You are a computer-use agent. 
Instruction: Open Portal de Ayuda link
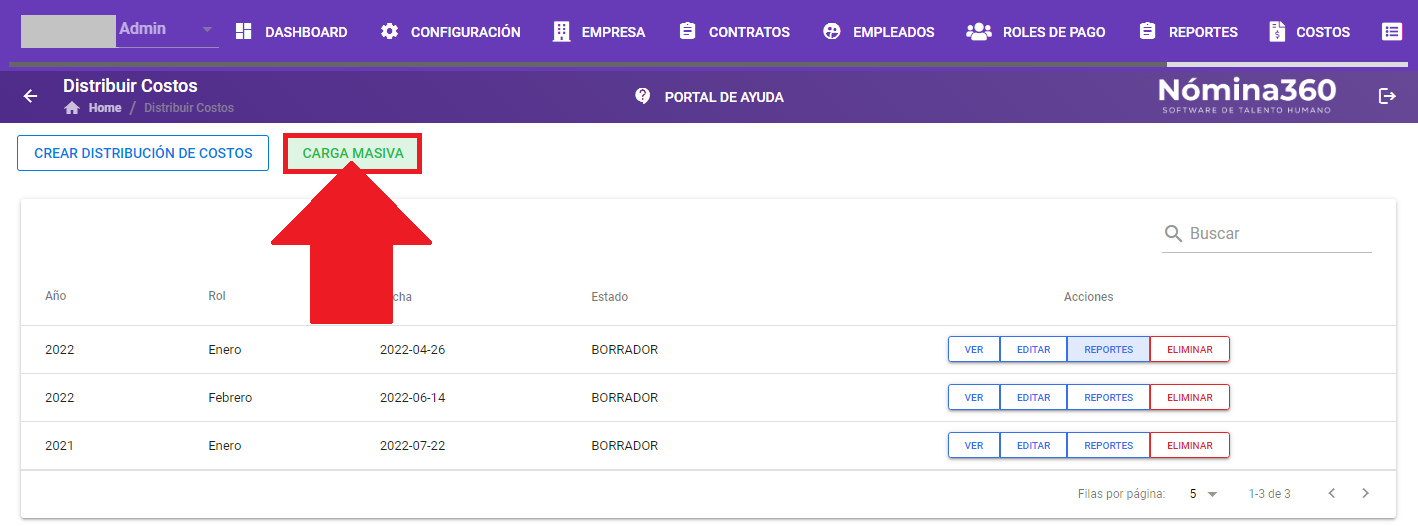(x=710, y=97)
